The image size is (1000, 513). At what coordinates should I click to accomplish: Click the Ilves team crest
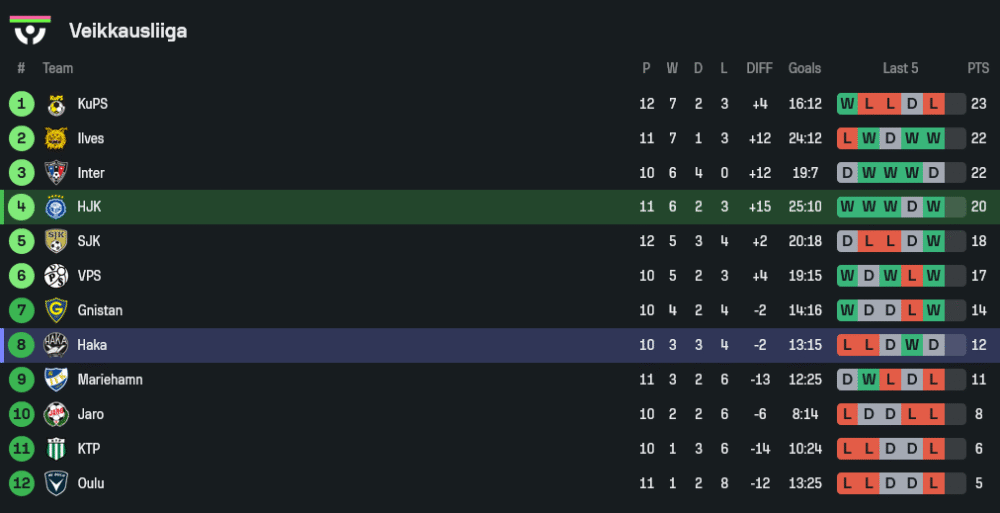(56, 138)
